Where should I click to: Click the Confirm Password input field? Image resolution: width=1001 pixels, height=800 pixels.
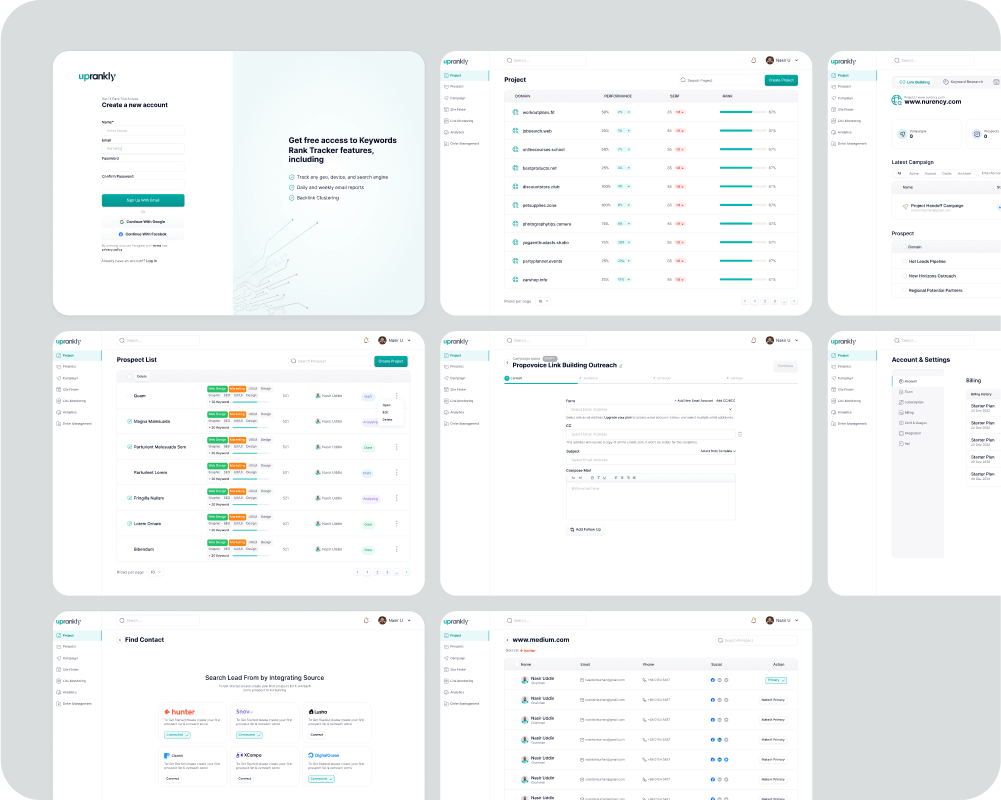click(143, 185)
